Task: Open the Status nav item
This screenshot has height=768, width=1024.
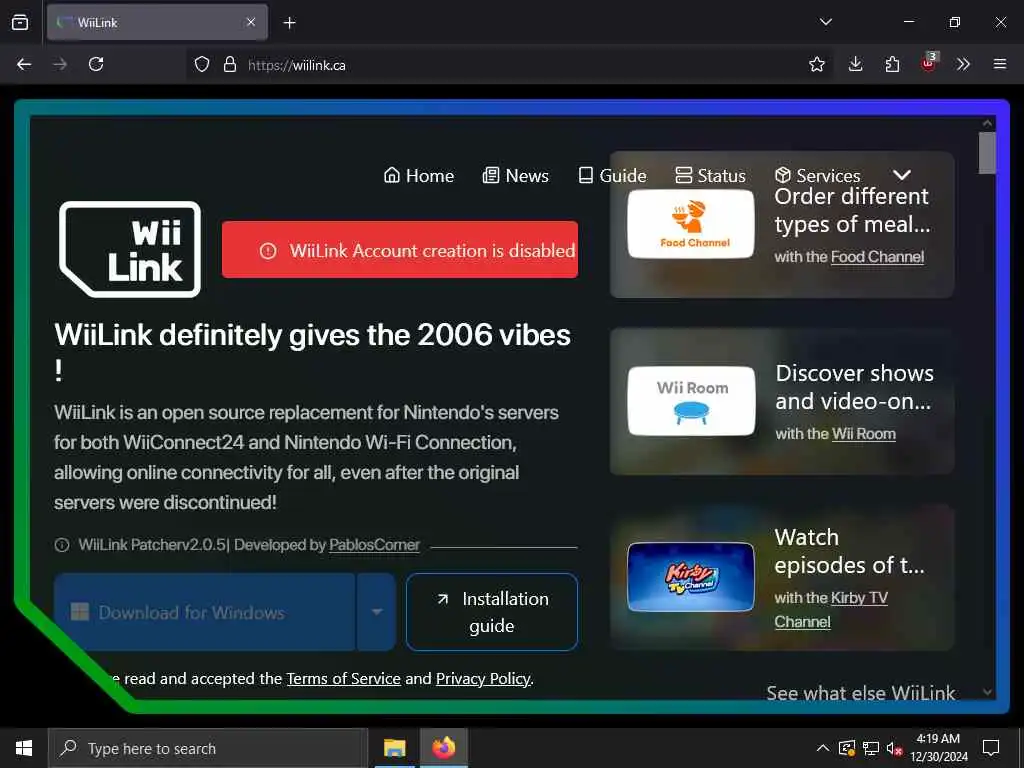Action: (x=710, y=176)
